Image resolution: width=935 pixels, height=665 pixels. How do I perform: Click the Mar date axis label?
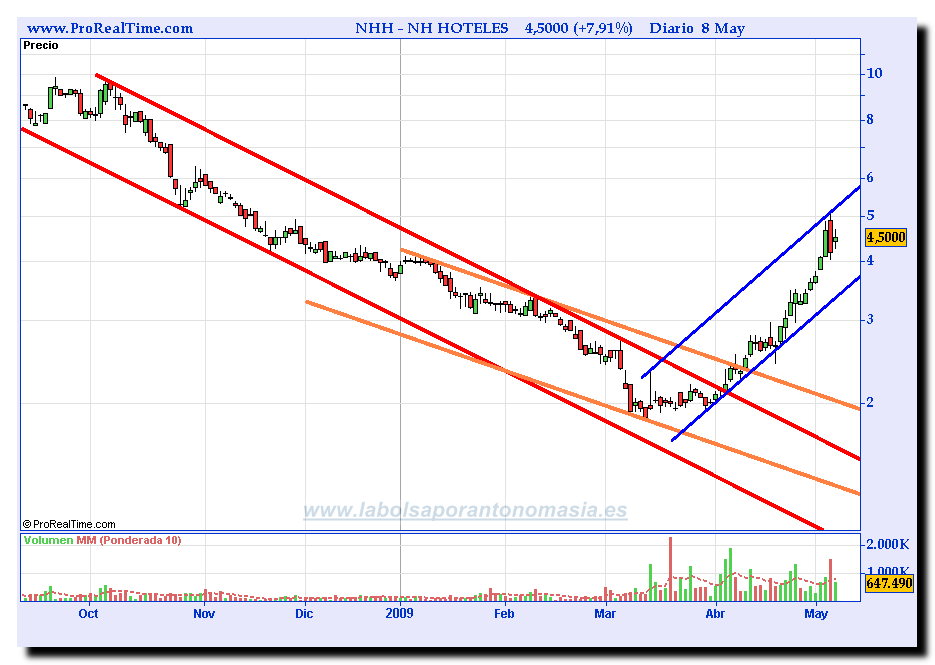pyautogui.click(x=605, y=614)
